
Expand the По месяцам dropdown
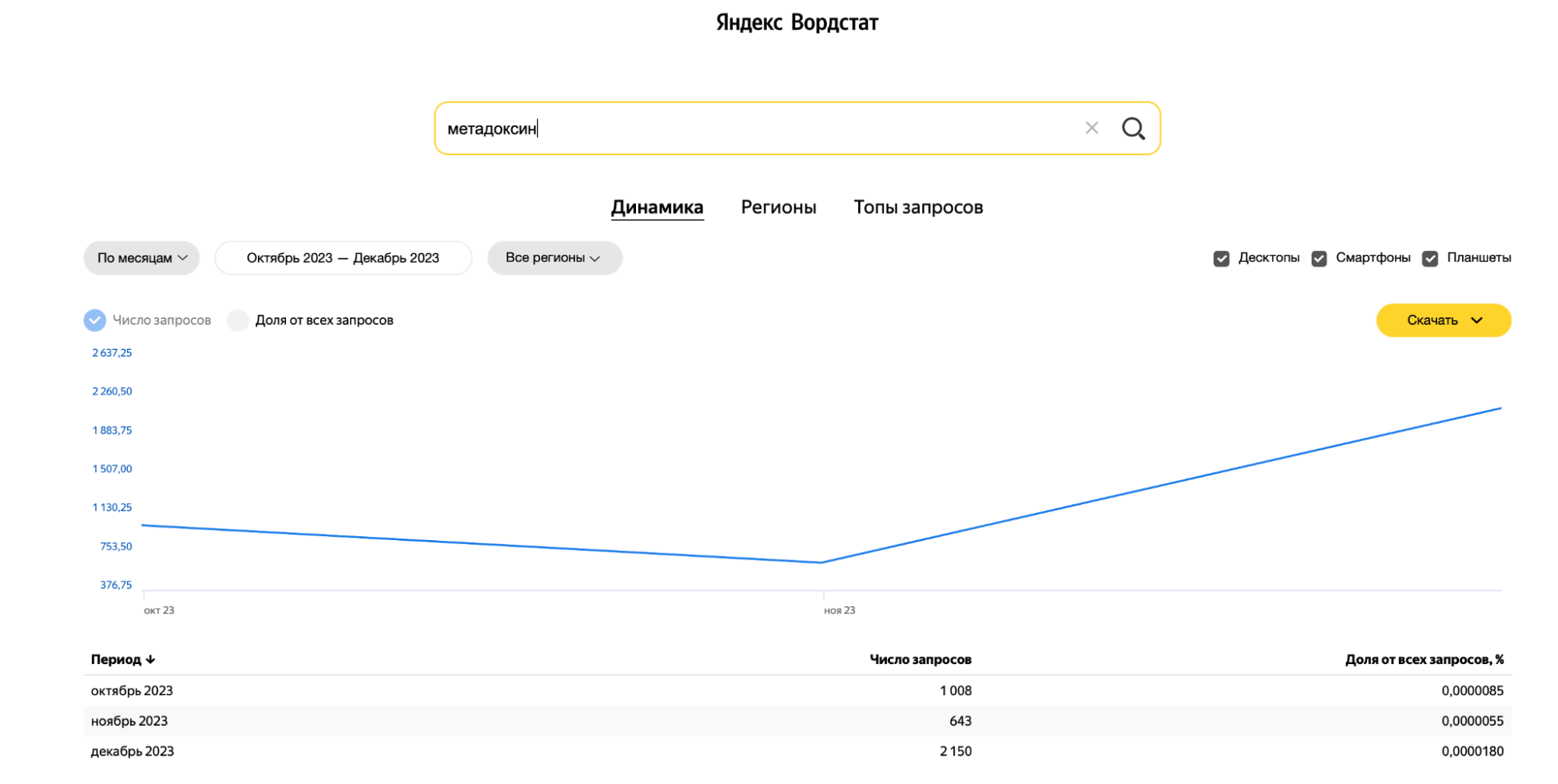(x=142, y=258)
